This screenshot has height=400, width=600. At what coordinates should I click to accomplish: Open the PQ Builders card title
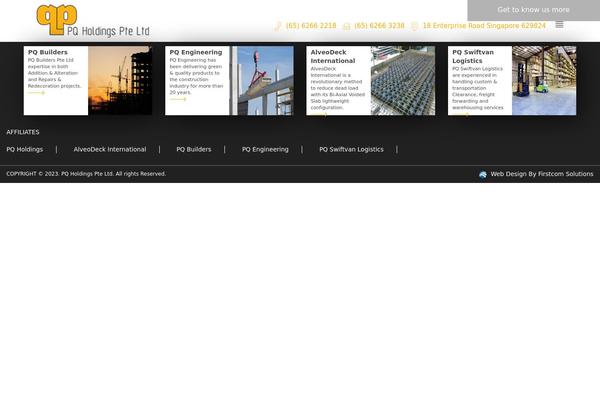(x=48, y=52)
